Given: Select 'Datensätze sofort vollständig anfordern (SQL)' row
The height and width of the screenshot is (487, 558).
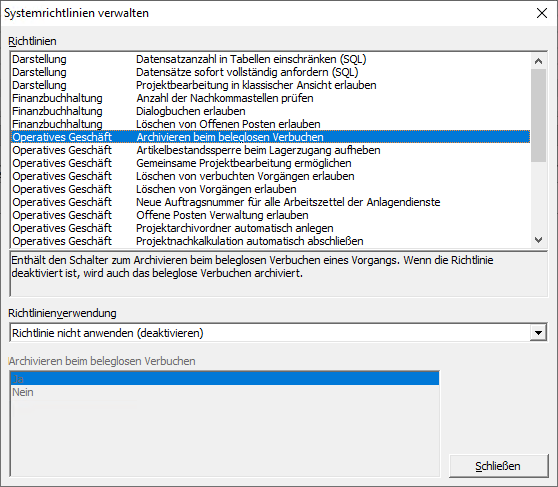Looking at the screenshot, I should (270, 72).
